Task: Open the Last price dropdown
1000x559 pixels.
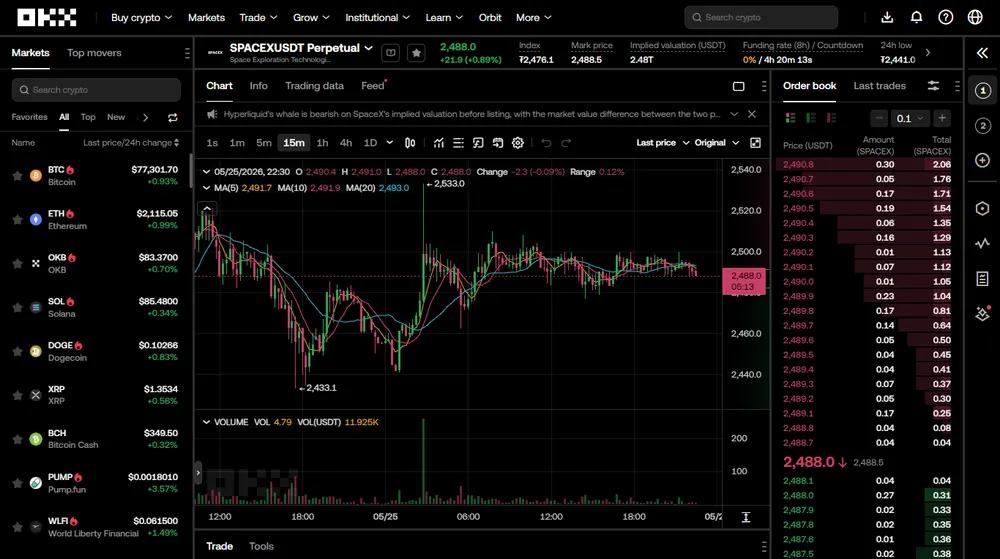Action: coord(663,143)
